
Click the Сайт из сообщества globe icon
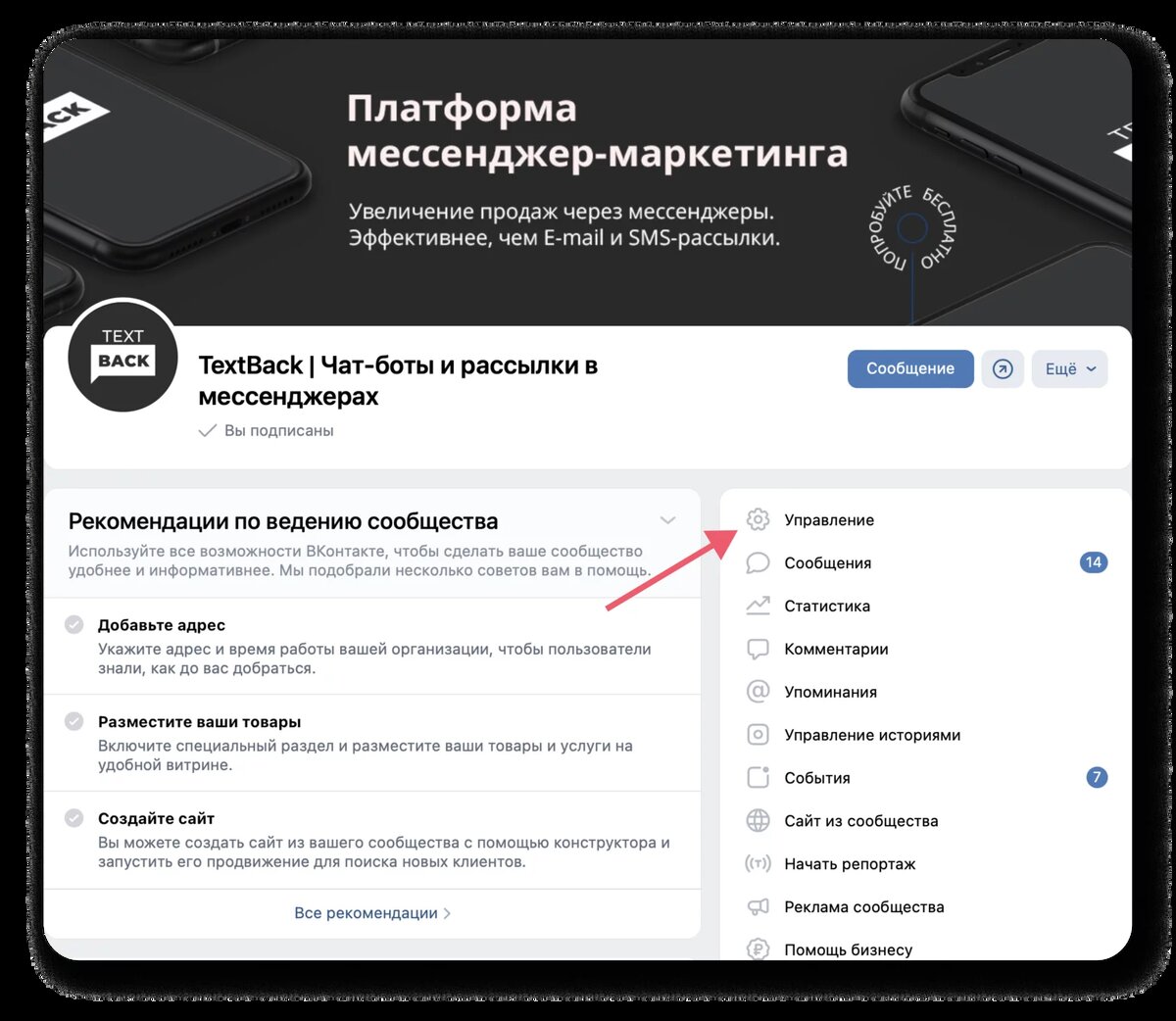[758, 820]
